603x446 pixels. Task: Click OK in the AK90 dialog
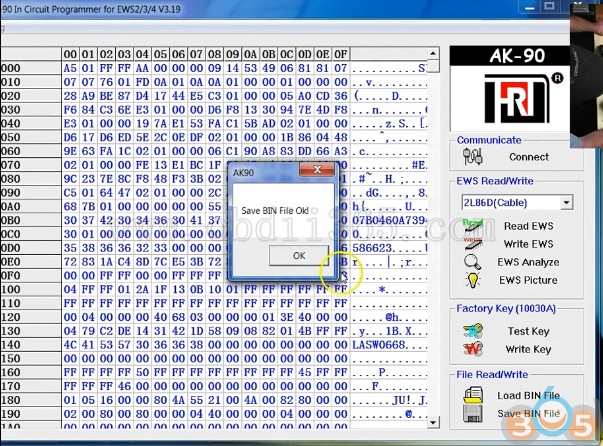tap(299, 256)
